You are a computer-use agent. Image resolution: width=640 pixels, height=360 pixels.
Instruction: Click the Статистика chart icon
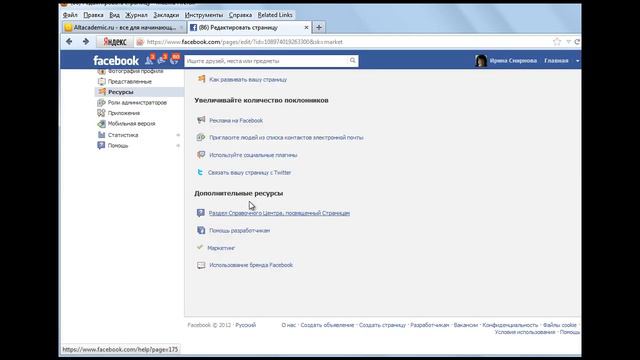tap(102, 134)
